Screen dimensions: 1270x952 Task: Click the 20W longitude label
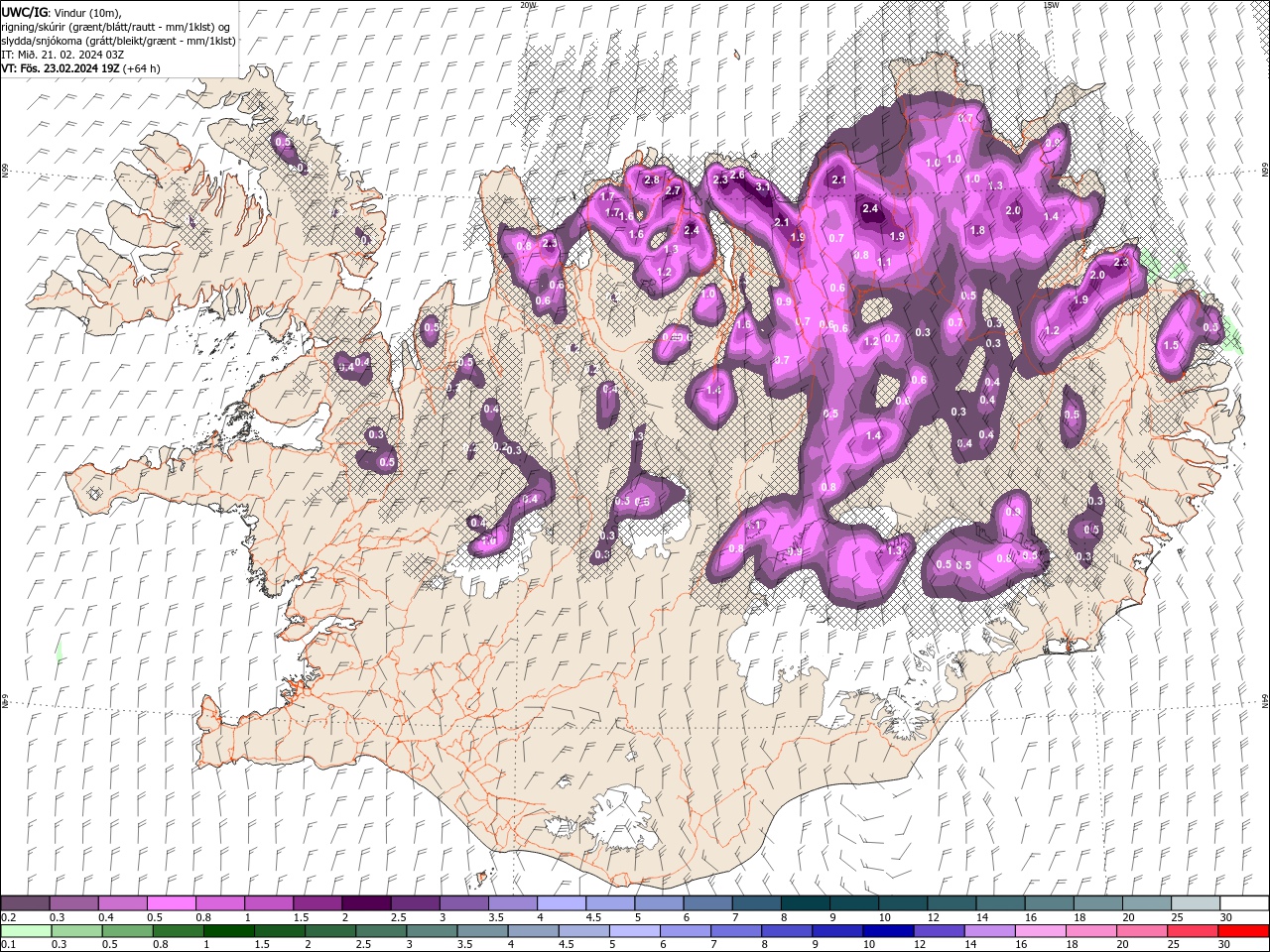point(528,5)
